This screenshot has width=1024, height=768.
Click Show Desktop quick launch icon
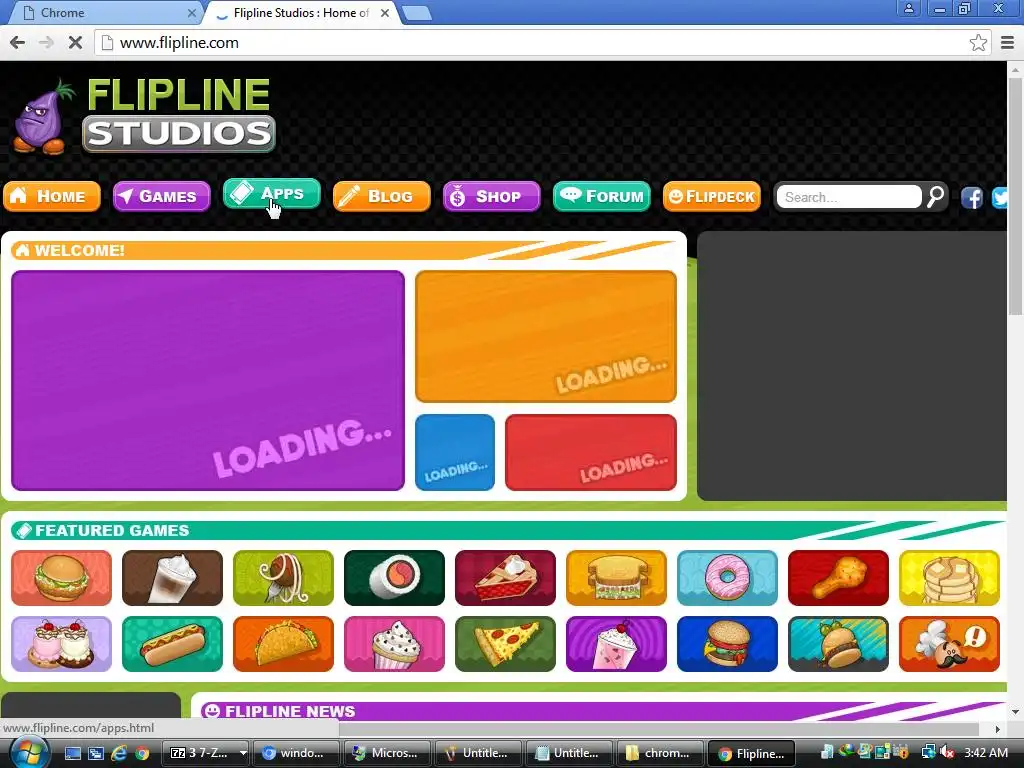click(x=72, y=753)
